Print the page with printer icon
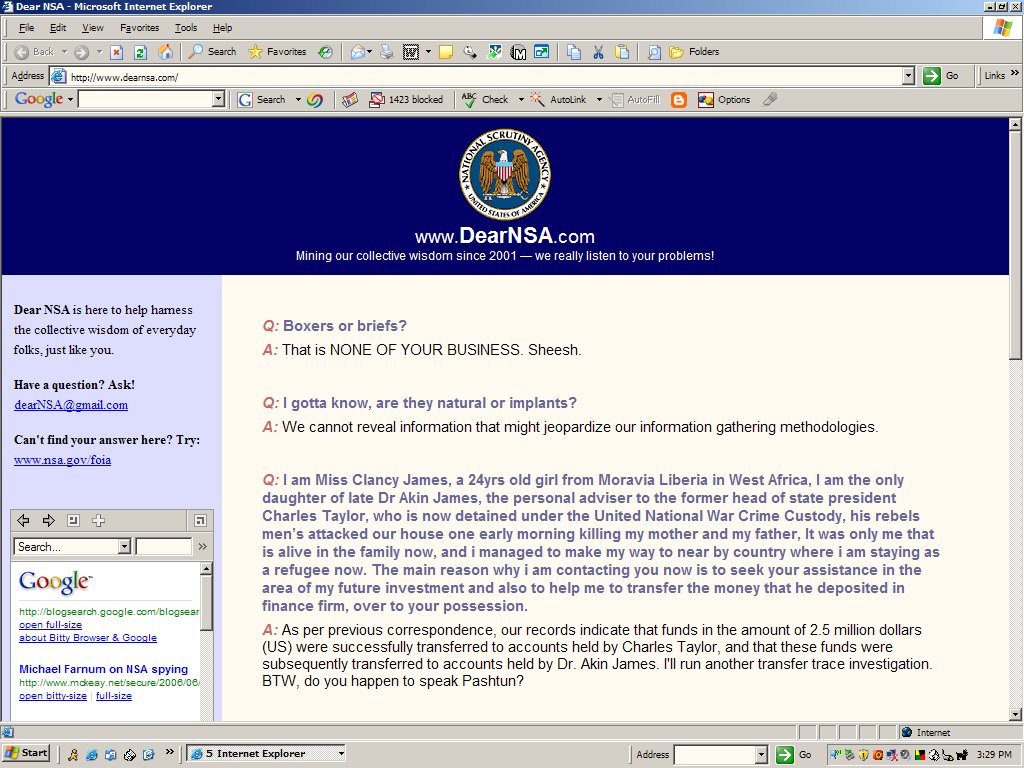The height and width of the screenshot is (768, 1024). tap(387, 52)
